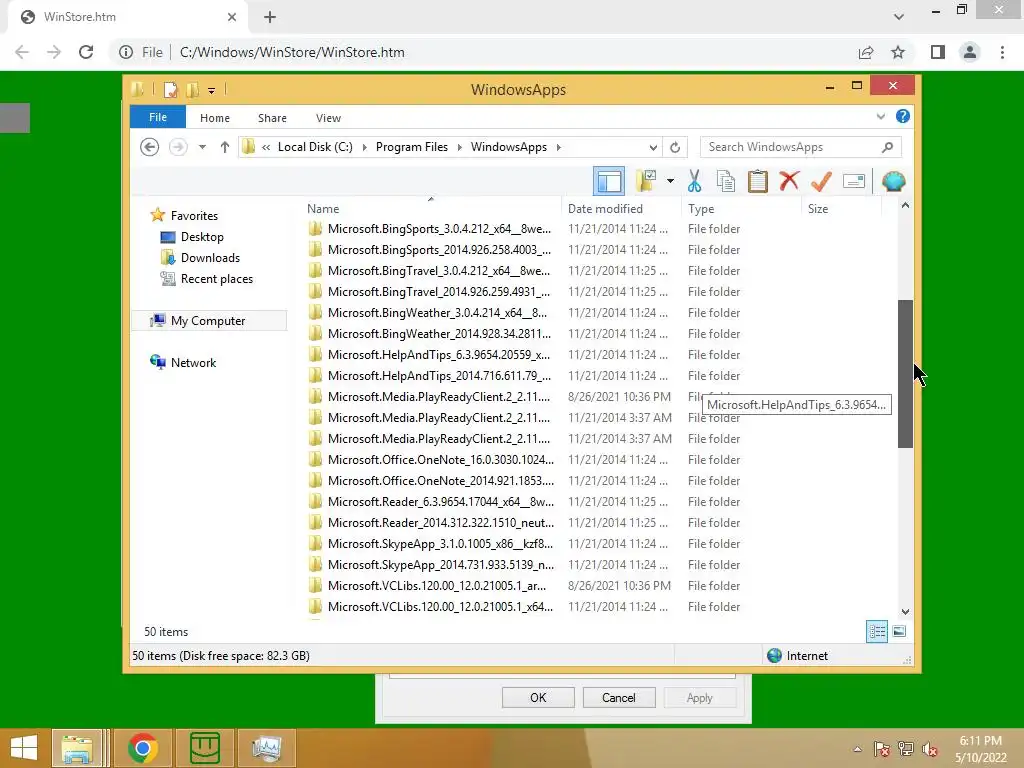Click the magnifier search icon

coord(888,147)
